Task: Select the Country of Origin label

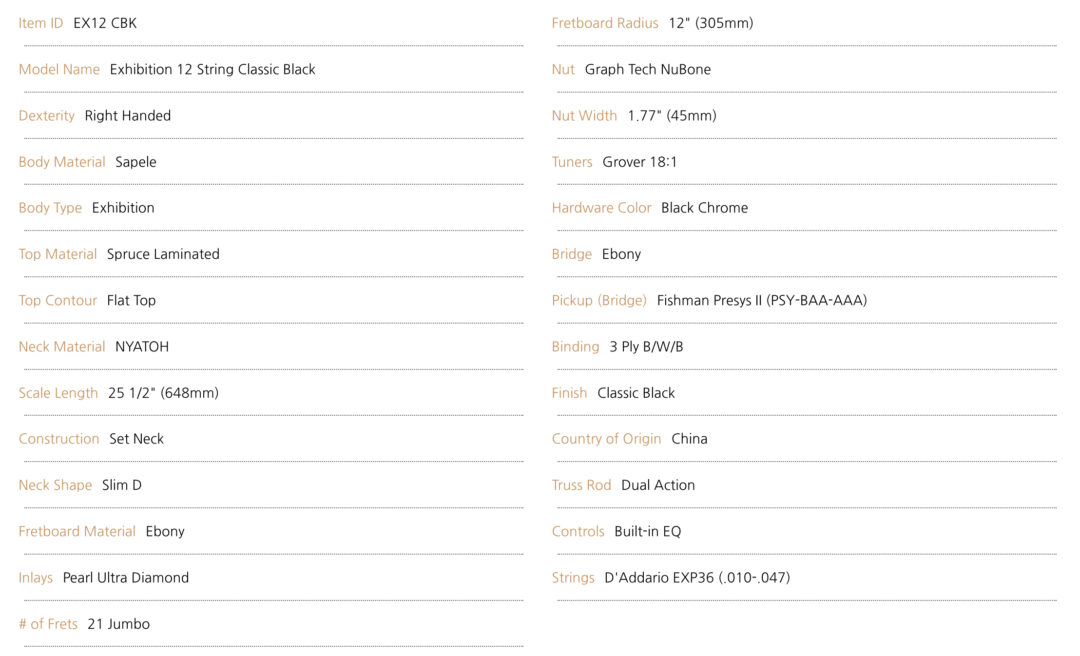Action: pyautogui.click(x=606, y=439)
